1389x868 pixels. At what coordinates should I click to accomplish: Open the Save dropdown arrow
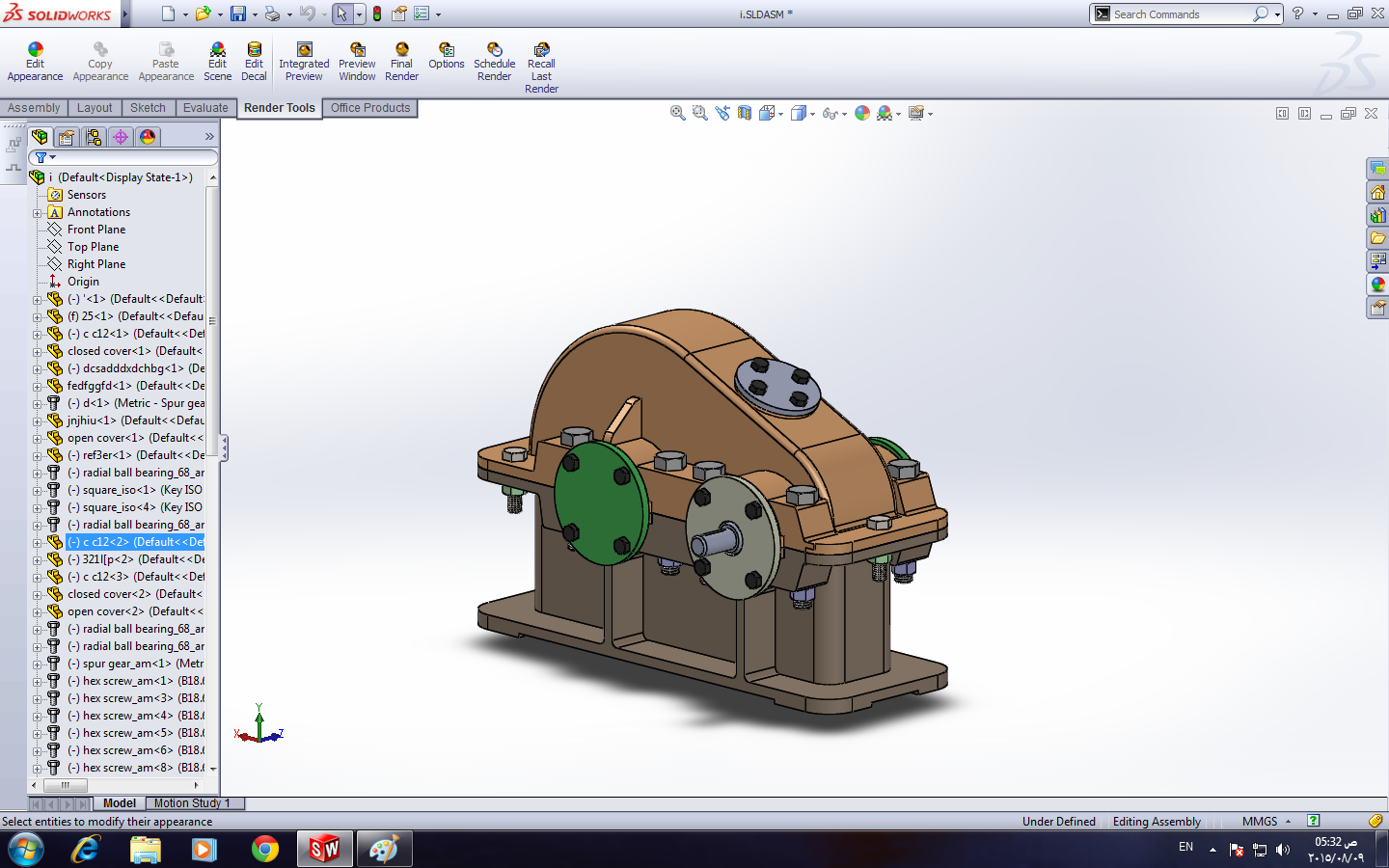click(255, 14)
